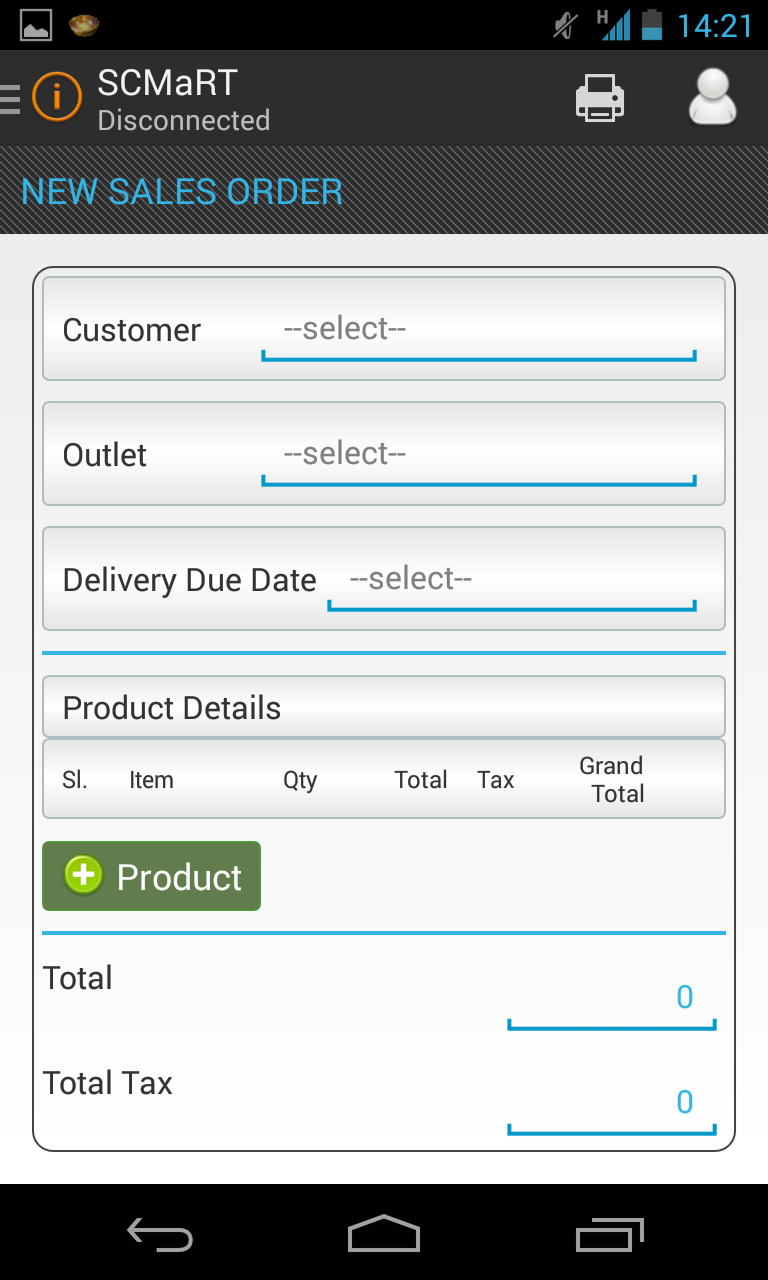Tap the green plus icon on Product
Image resolution: width=768 pixels, height=1280 pixels.
(83, 875)
